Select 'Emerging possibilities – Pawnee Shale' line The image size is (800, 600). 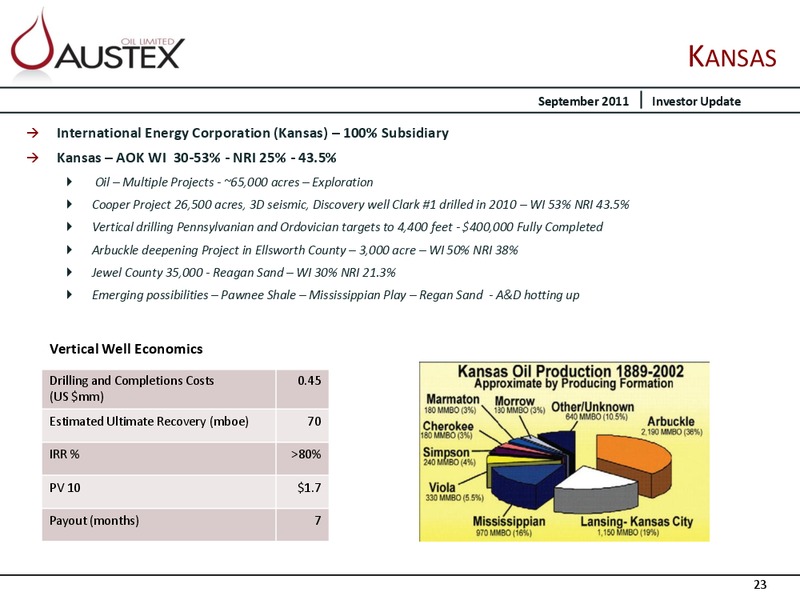pyautogui.click(x=335, y=295)
